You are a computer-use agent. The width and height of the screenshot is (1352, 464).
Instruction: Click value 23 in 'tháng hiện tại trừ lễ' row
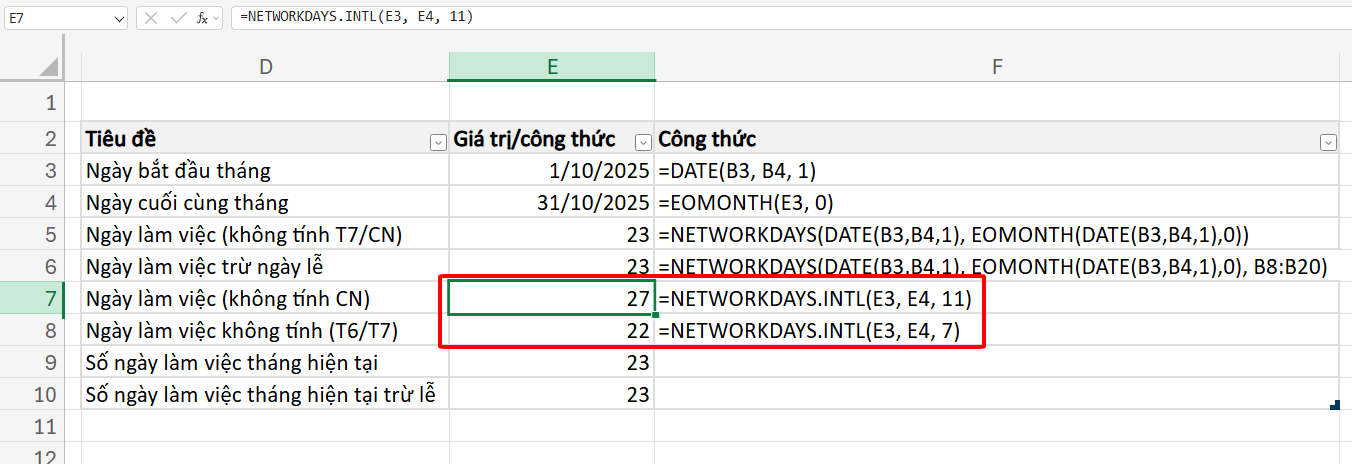pos(638,395)
